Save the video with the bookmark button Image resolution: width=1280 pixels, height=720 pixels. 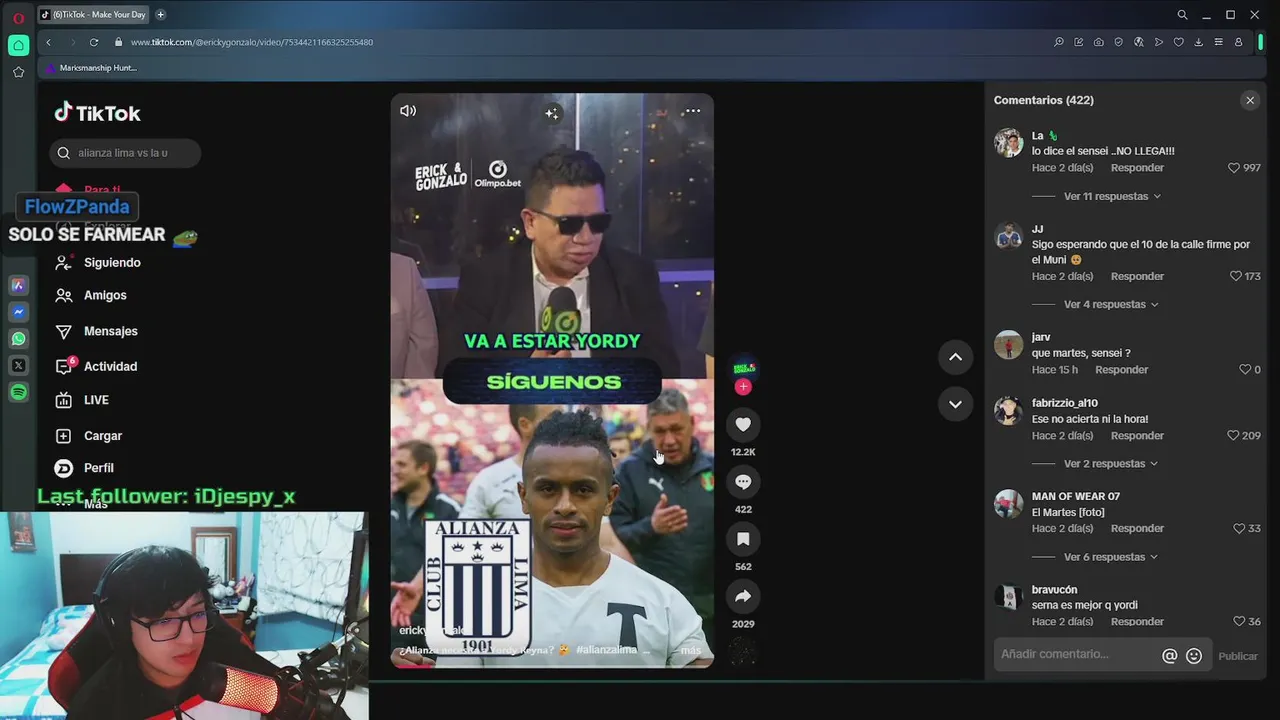pos(743,539)
